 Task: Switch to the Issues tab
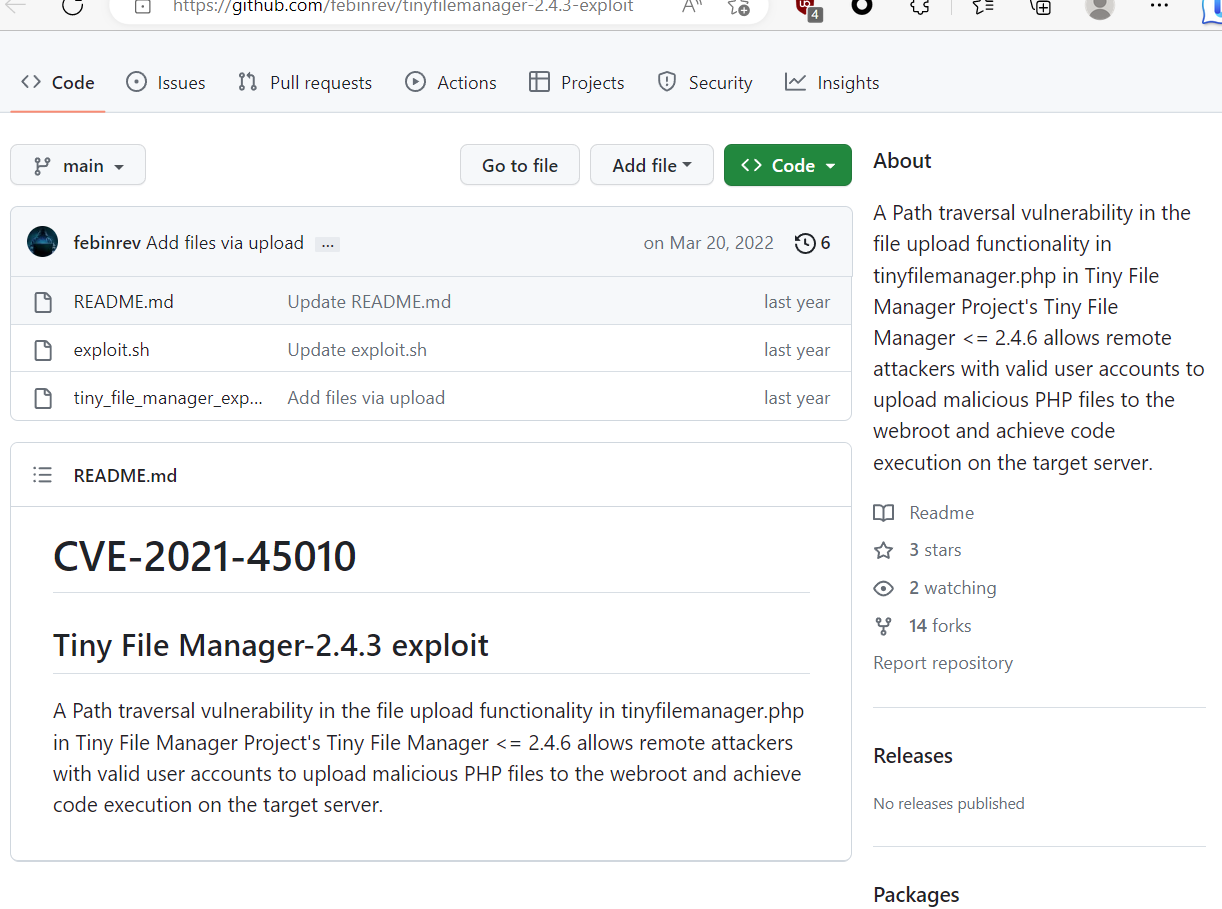pos(166,83)
